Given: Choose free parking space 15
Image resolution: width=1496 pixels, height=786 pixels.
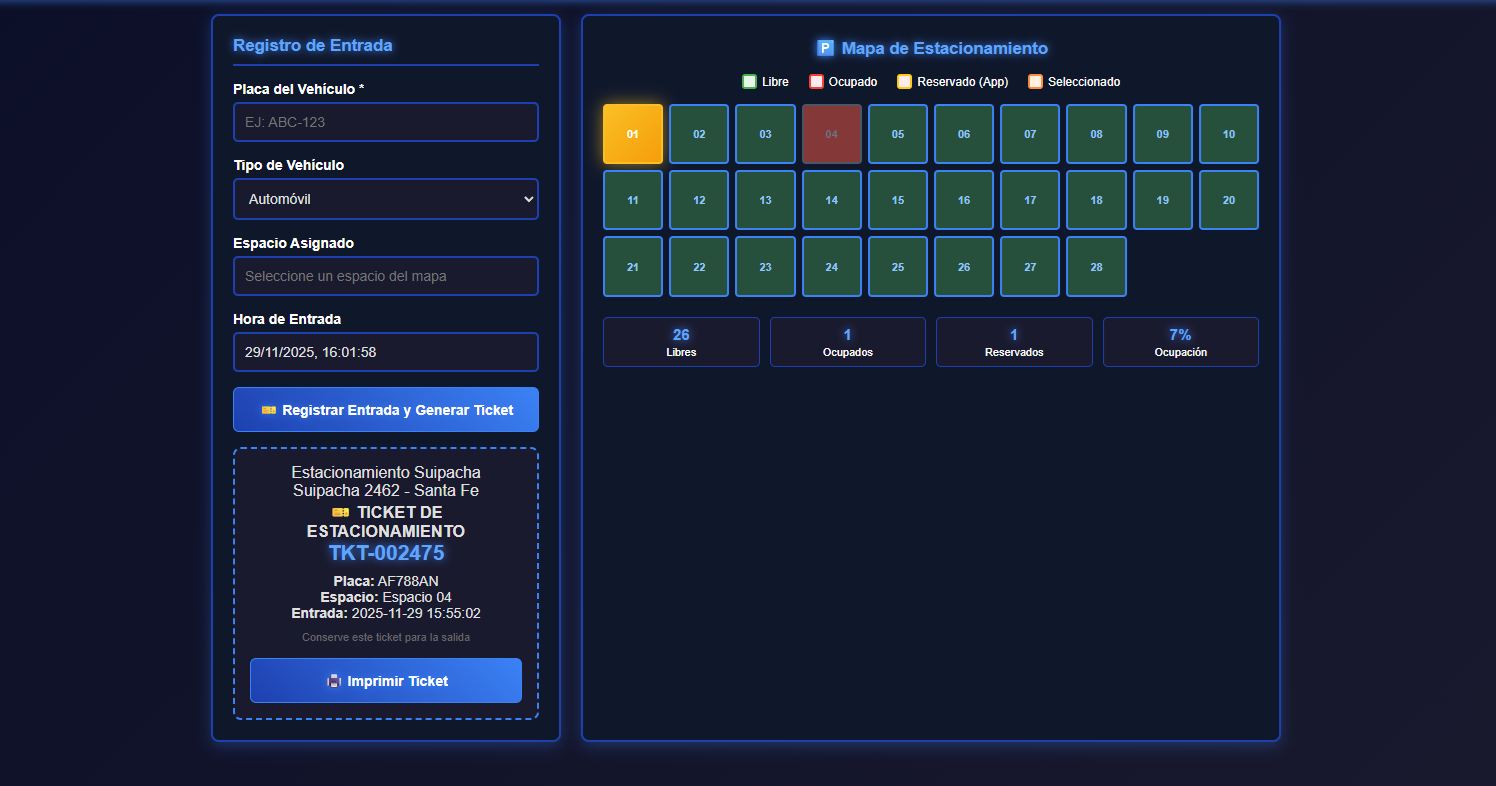Looking at the screenshot, I should (x=897, y=200).
